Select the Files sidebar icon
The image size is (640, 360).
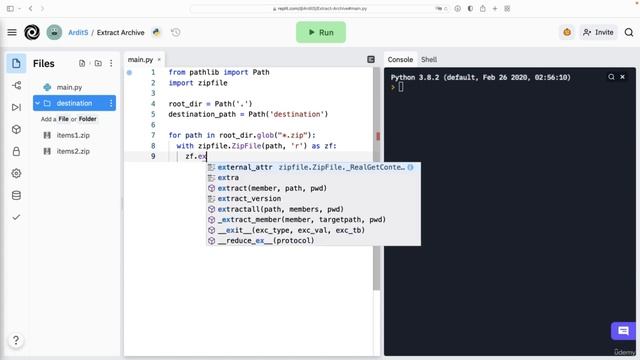point(16,64)
